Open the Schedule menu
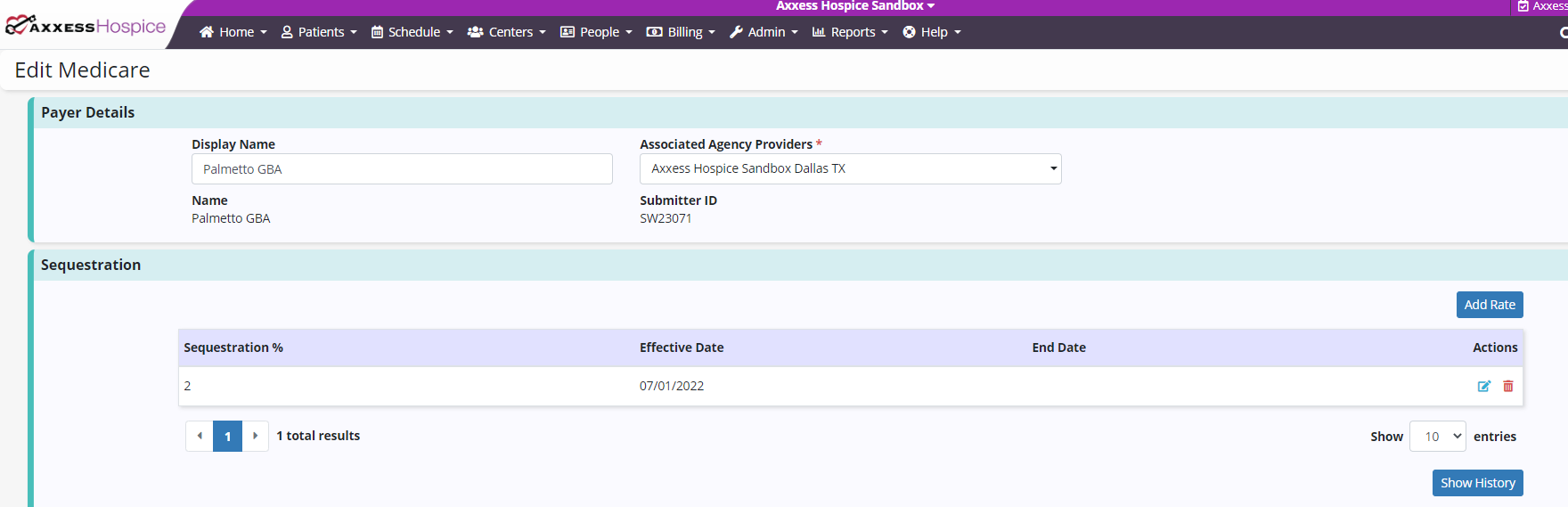 412,32
